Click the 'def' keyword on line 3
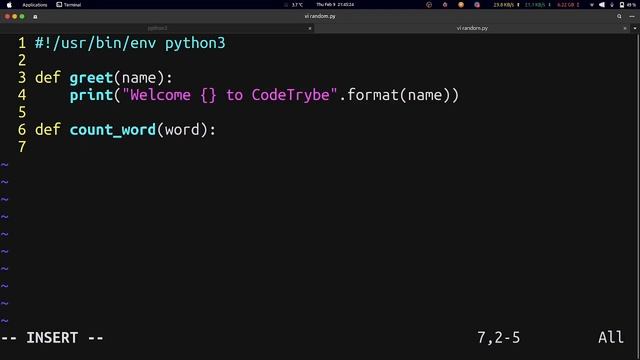The height and width of the screenshot is (360, 640). [47, 78]
